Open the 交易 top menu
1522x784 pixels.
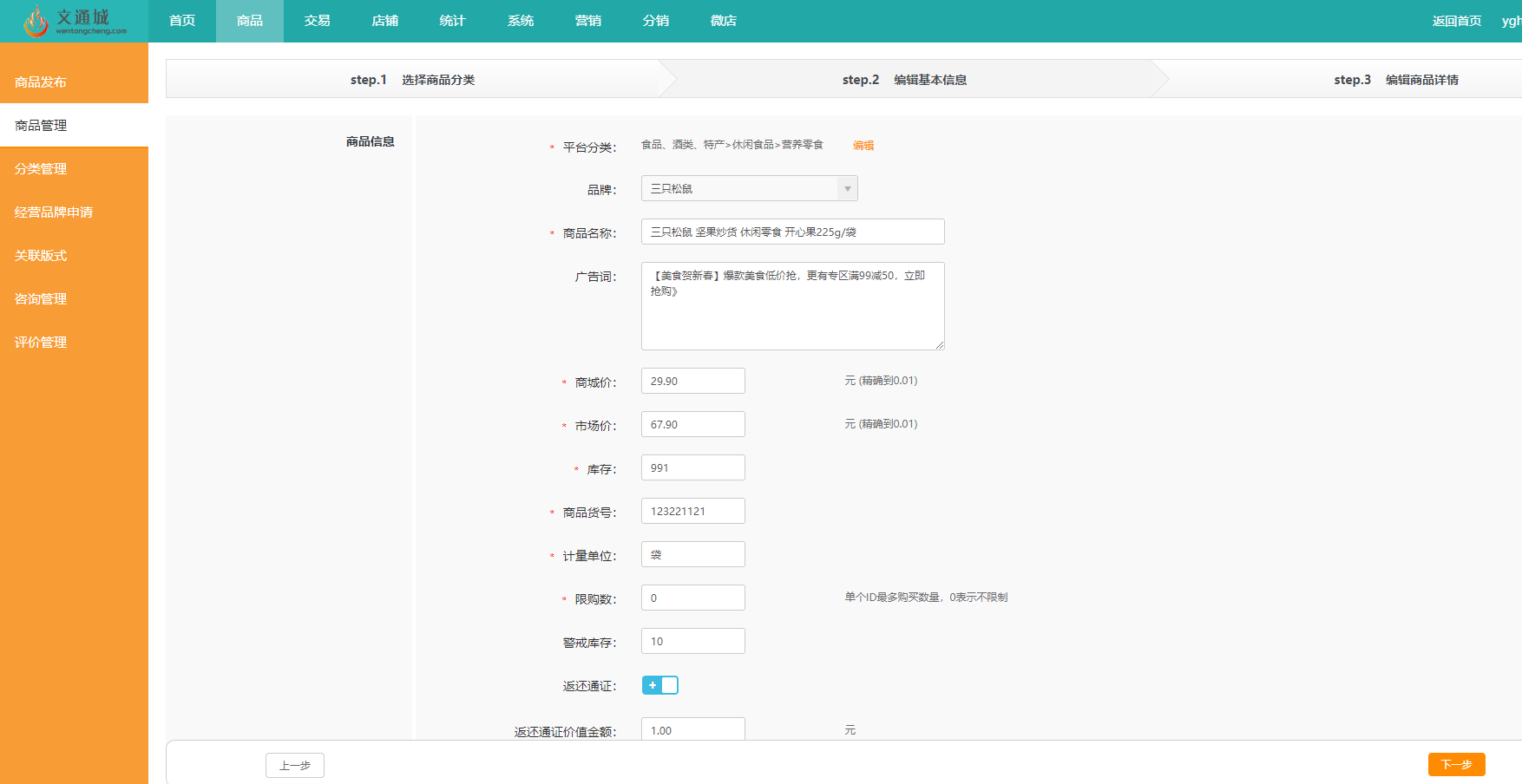tap(318, 21)
